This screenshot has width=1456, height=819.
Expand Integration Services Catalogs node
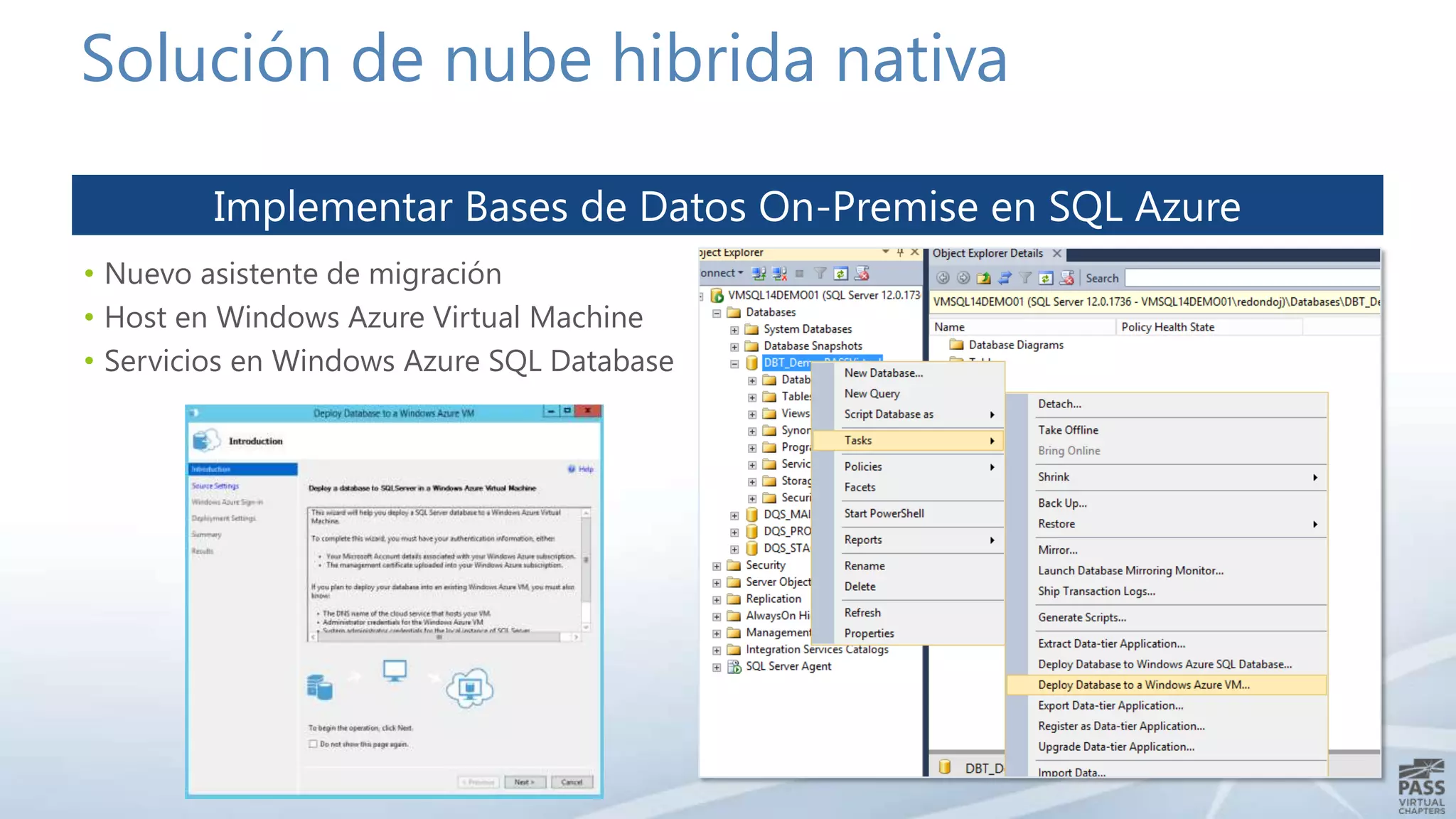point(717,651)
